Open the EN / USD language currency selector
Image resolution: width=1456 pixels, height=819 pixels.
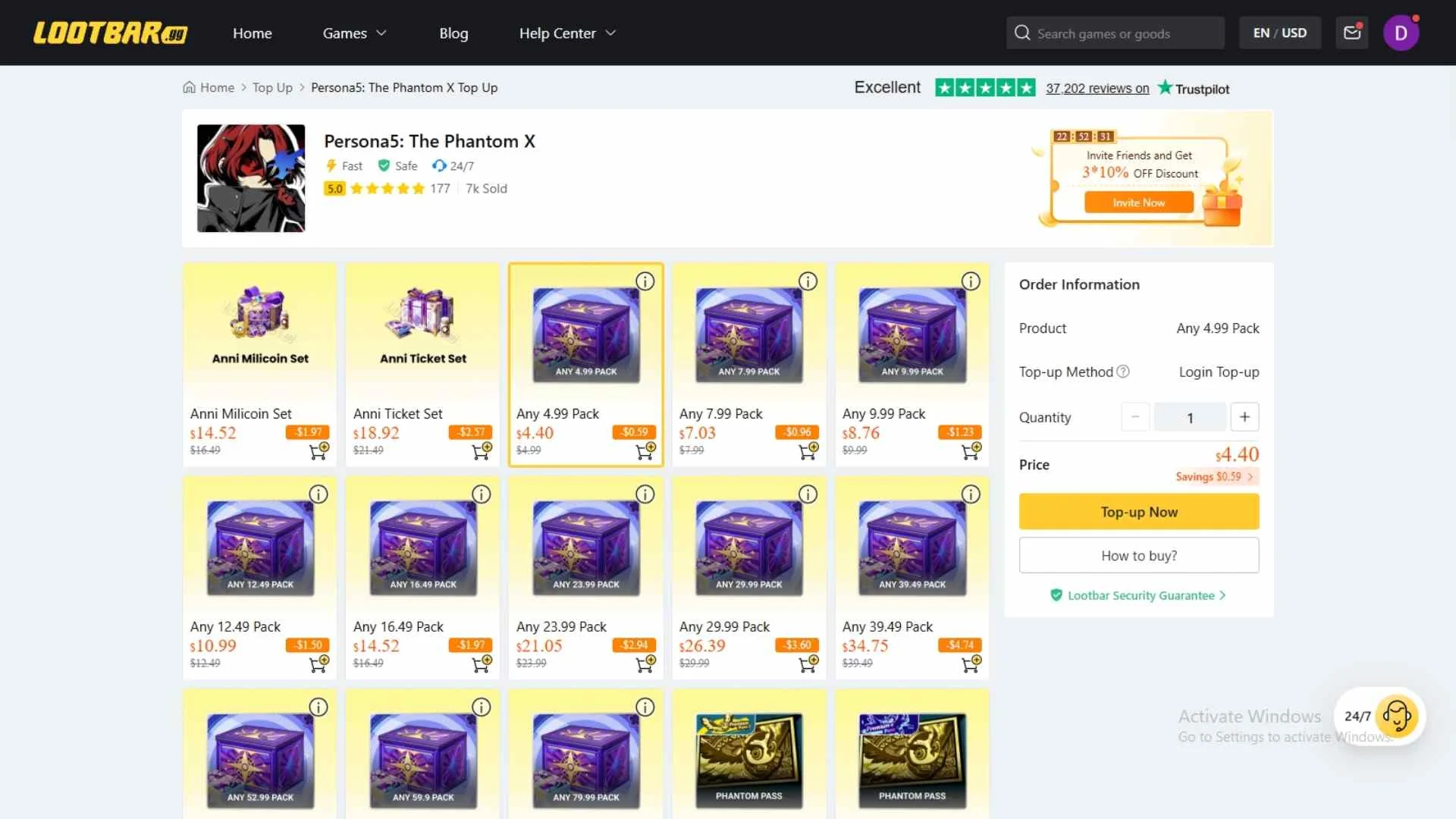pos(1279,33)
